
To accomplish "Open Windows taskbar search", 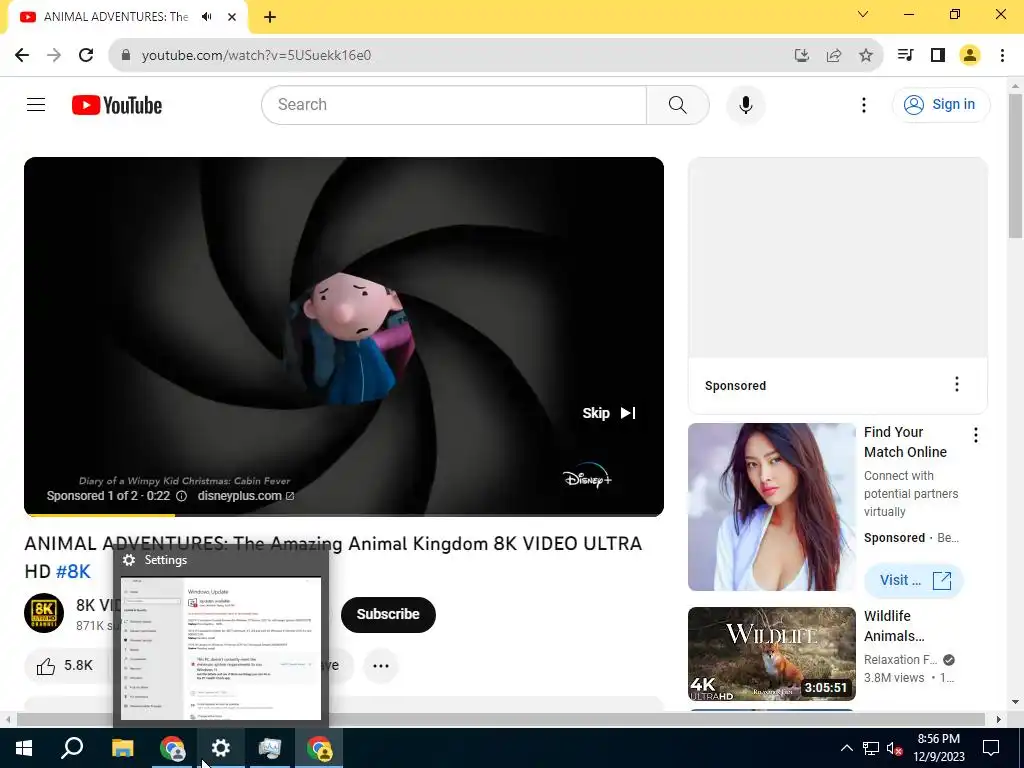I will click(x=72, y=748).
